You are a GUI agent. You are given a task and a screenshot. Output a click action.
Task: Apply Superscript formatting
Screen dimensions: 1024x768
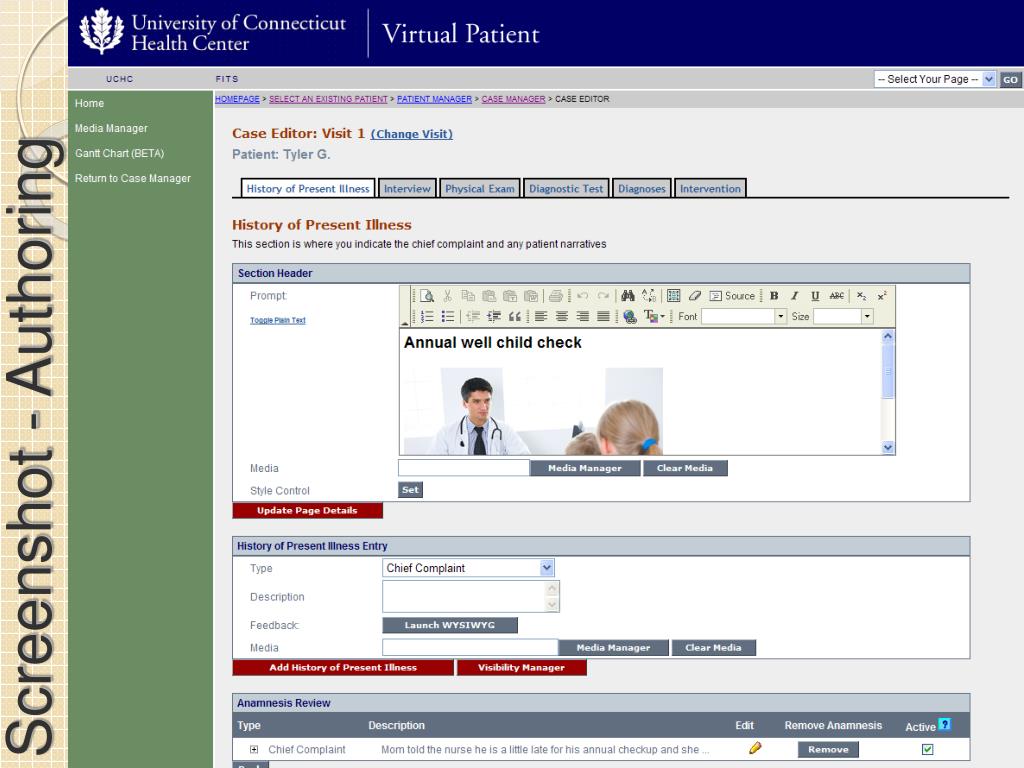(x=882, y=296)
